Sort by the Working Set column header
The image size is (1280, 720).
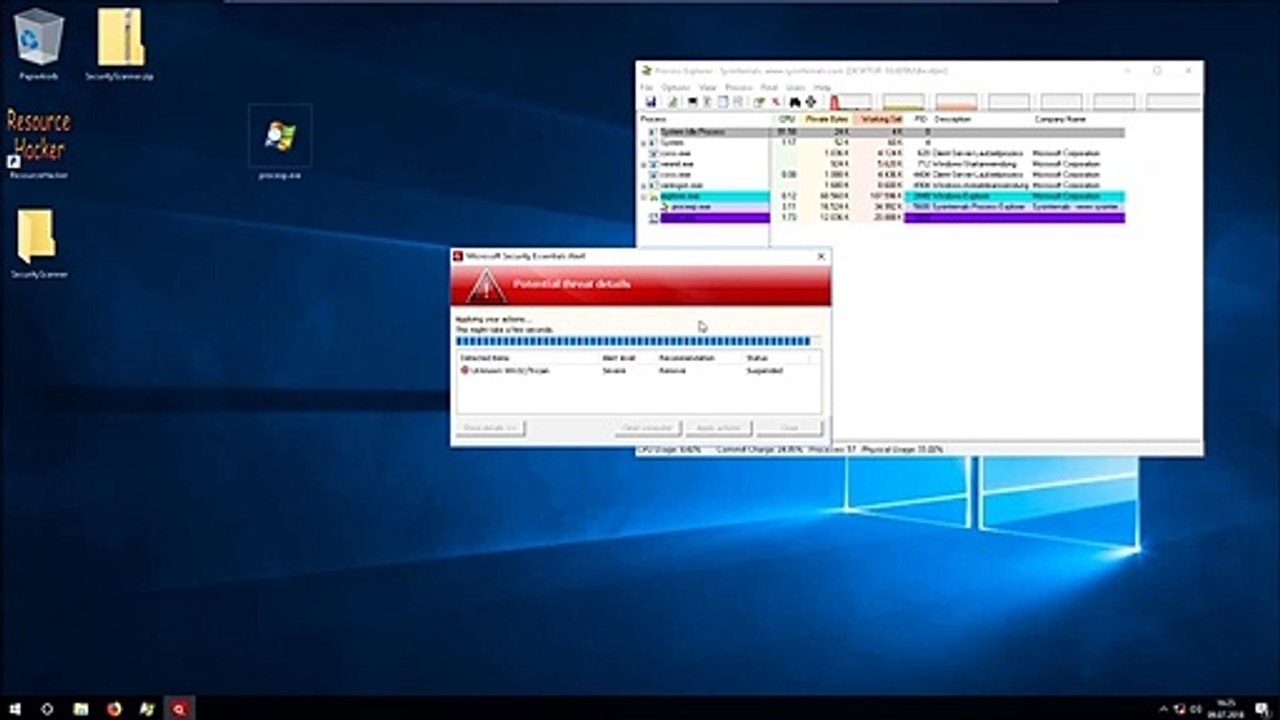(x=880, y=119)
